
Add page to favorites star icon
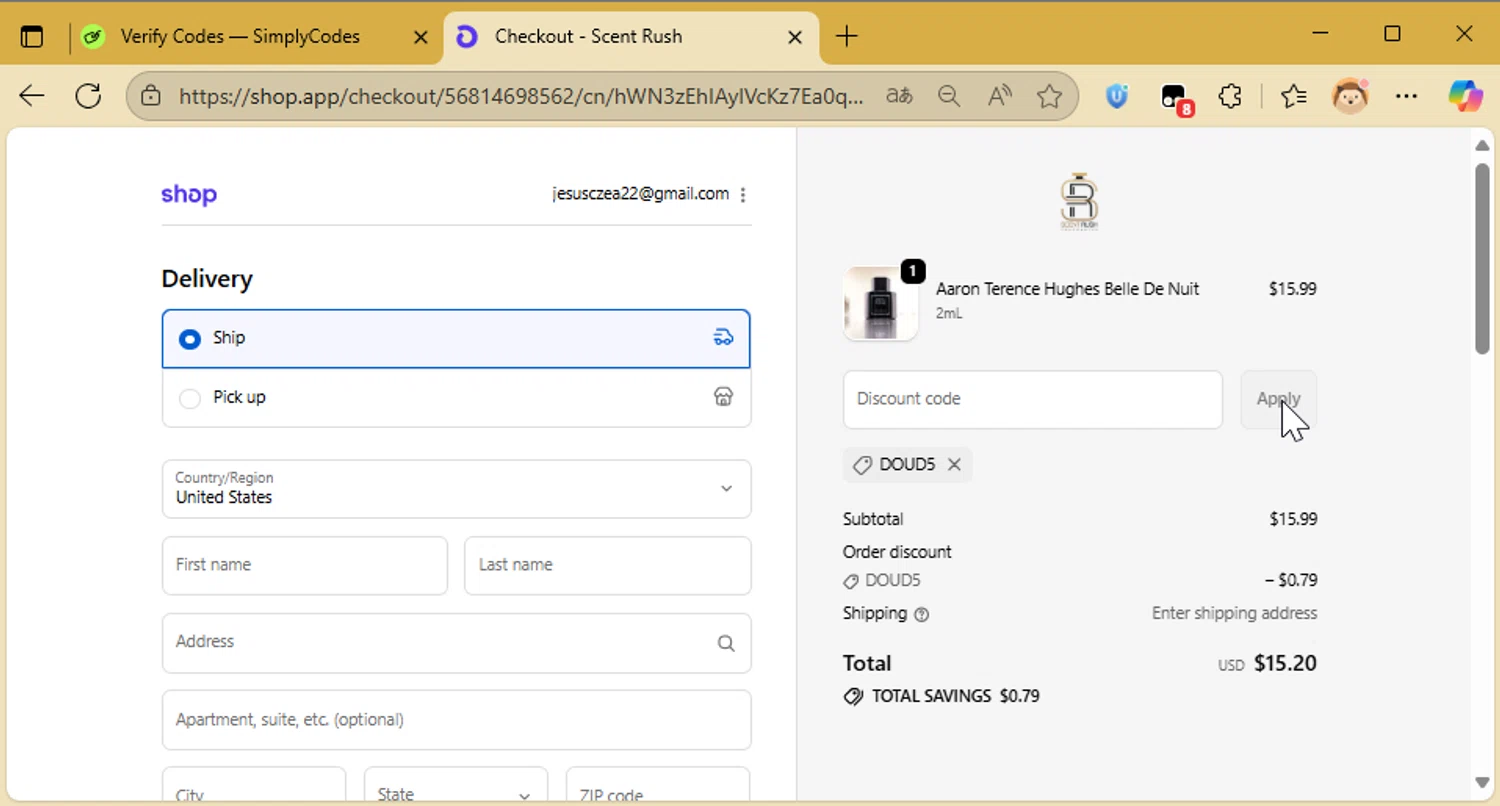coord(1049,96)
